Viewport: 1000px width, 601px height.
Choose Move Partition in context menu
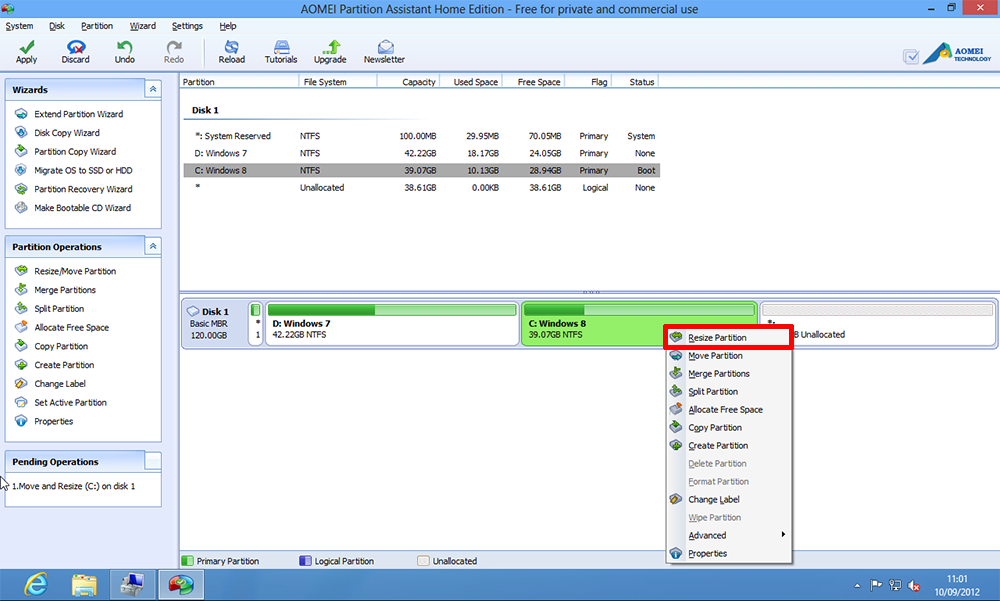tap(729, 355)
